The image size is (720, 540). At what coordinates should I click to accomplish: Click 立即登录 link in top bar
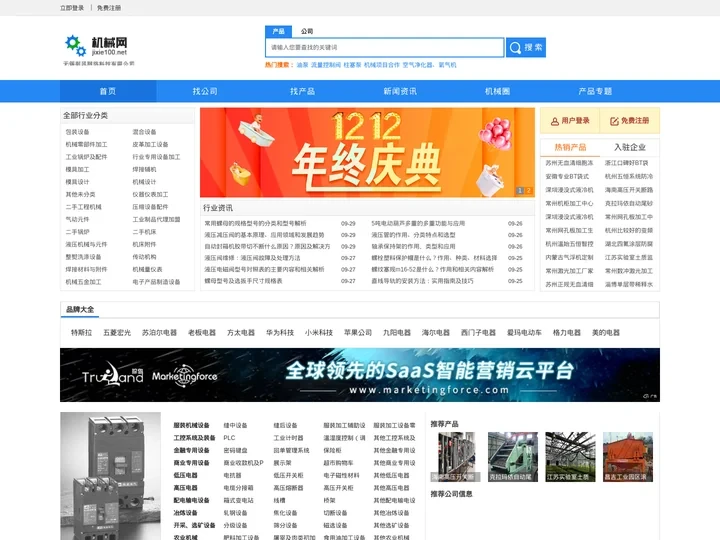(72, 8)
